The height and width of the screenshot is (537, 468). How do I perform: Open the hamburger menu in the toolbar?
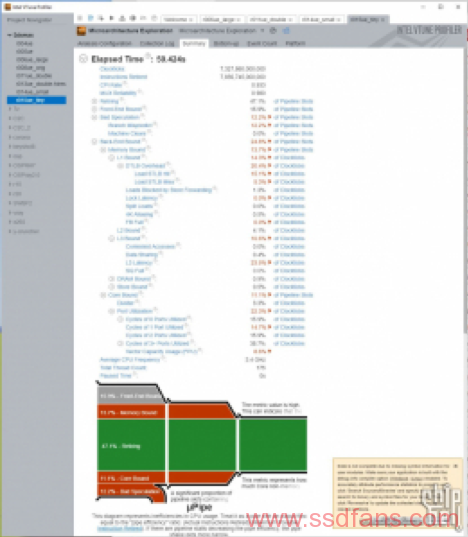click(x=80, y=18)
